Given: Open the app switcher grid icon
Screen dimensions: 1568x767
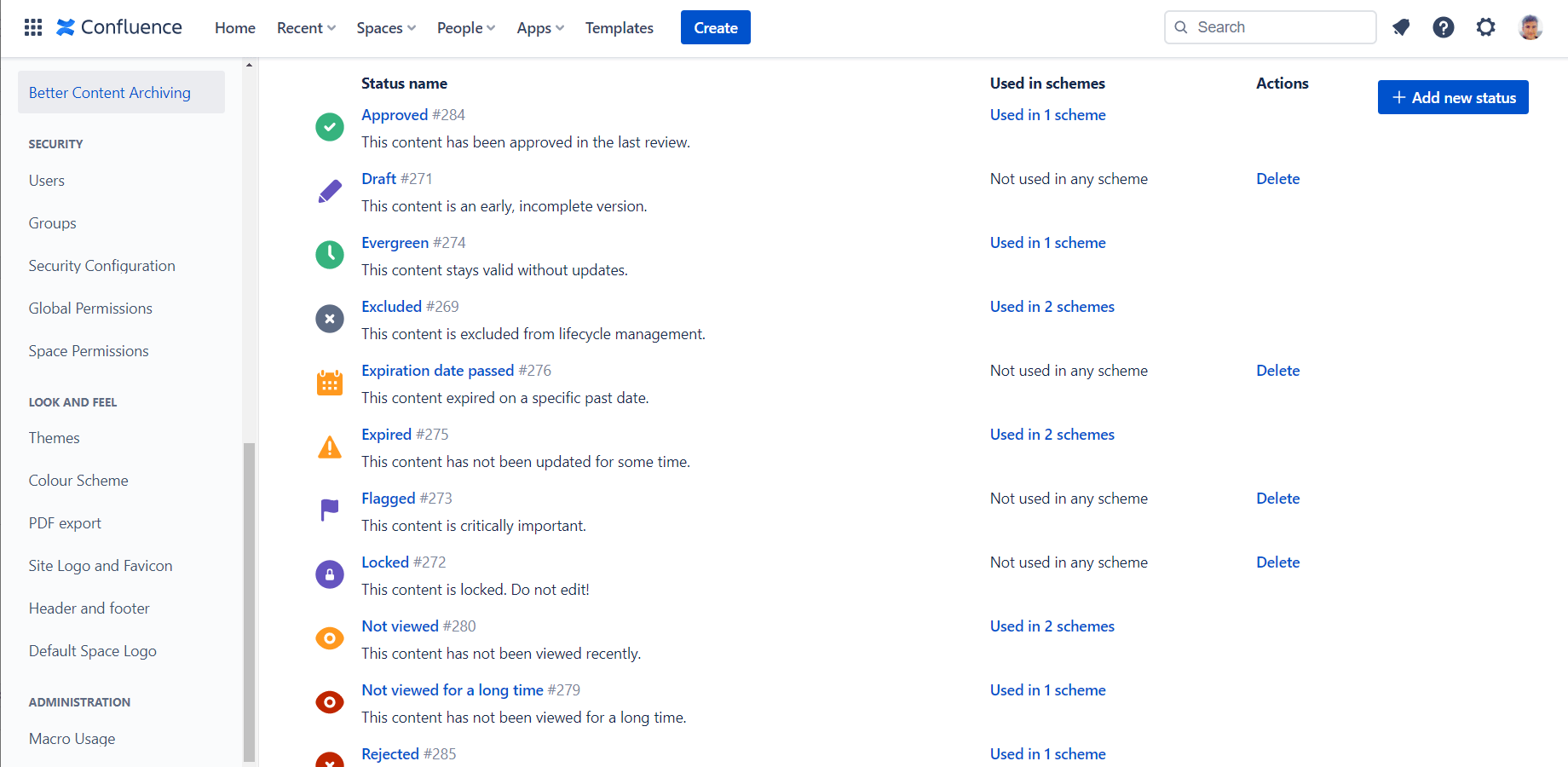Looking at the screenshot, I should [33, 27].
